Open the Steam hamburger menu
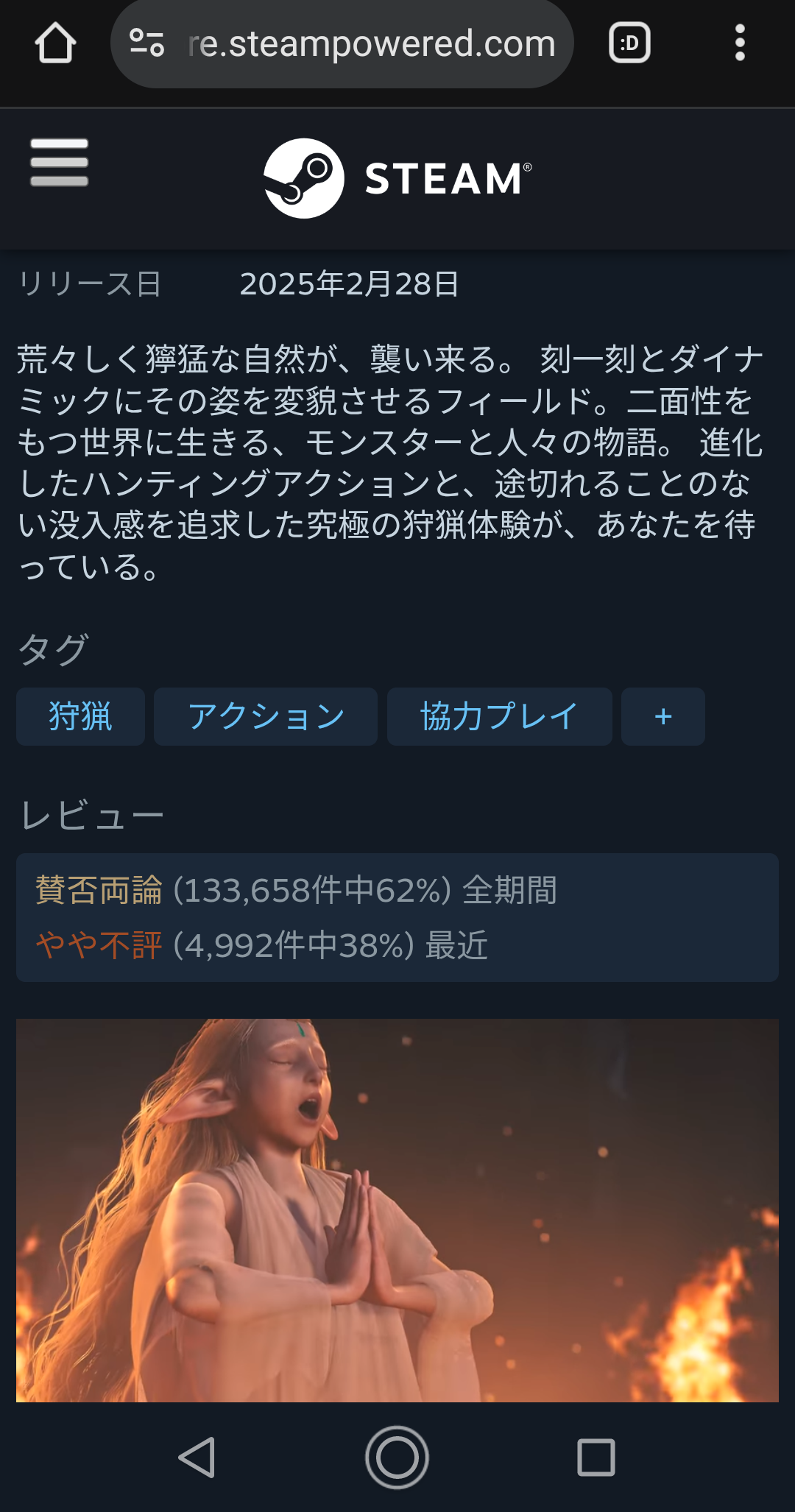 [x=59, y=162]
